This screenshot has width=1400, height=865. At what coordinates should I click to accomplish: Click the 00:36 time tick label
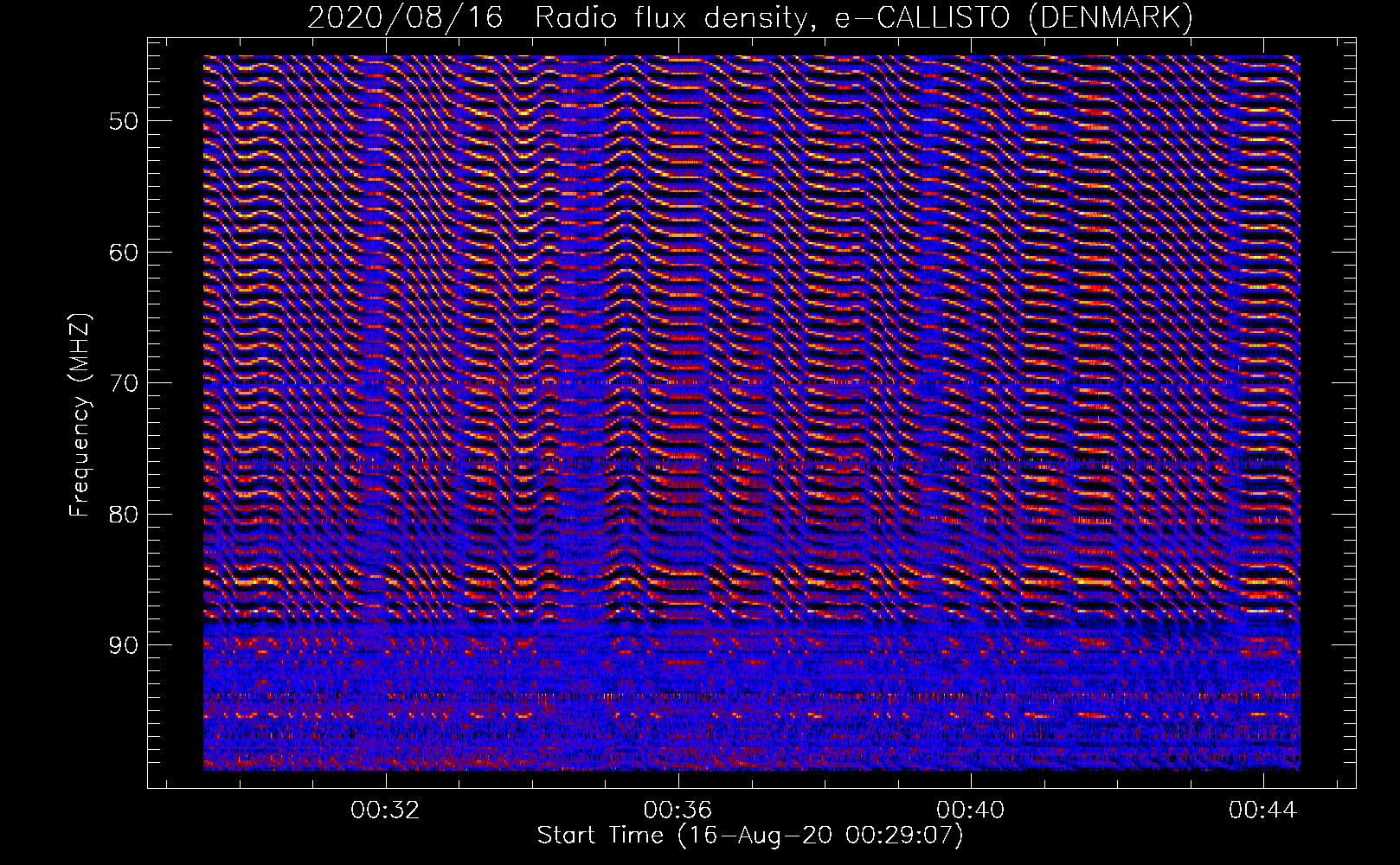[678, 811]
